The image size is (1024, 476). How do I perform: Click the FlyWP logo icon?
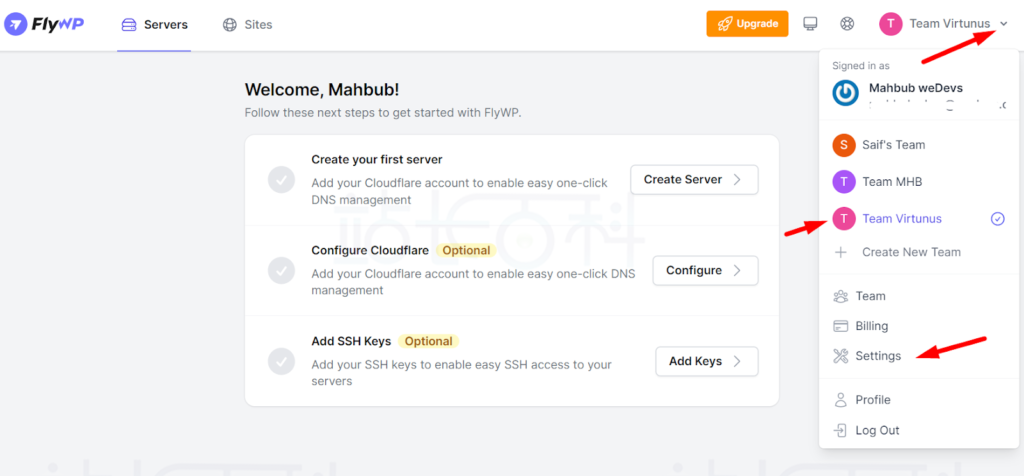point(16,24)
